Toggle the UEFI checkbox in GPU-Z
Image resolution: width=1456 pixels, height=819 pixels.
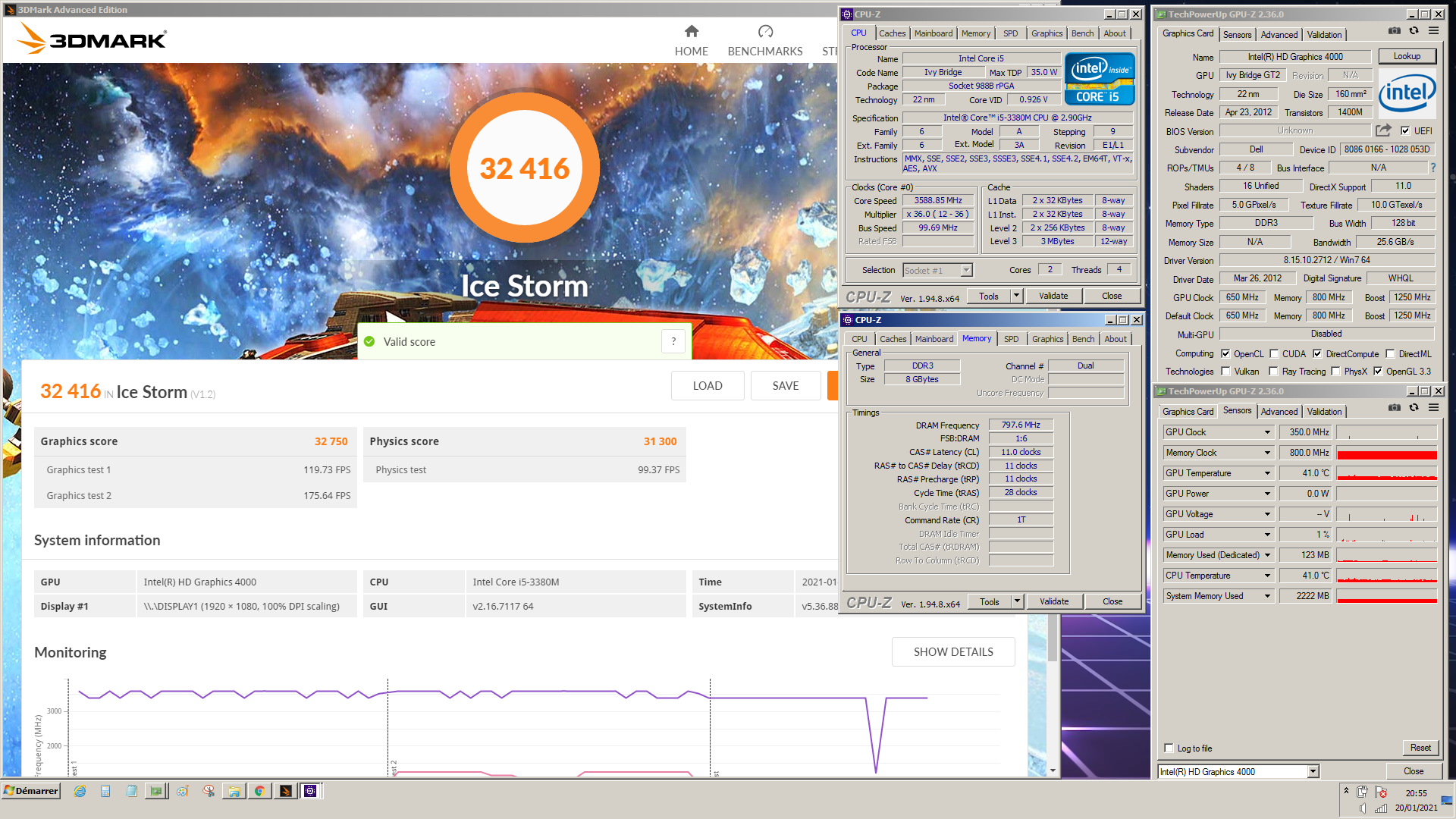(1404, 130)
